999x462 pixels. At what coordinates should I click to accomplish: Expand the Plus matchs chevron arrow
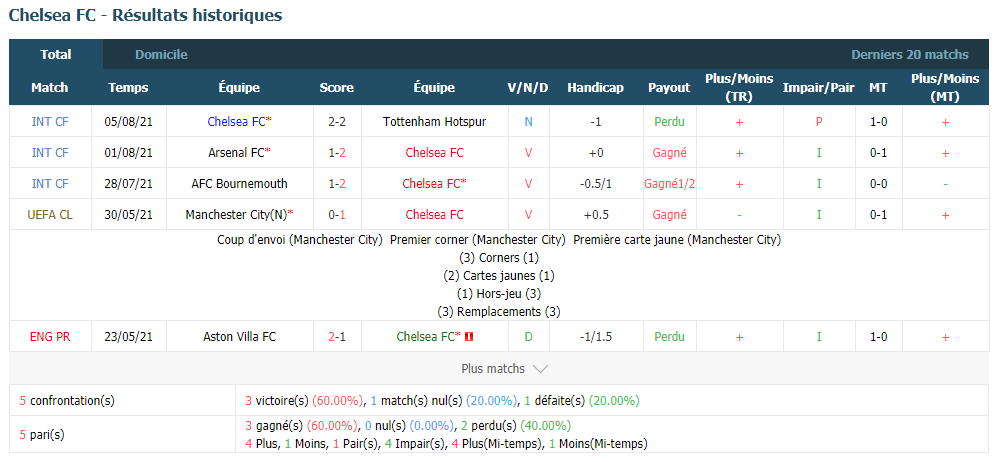tap(540, 369)
